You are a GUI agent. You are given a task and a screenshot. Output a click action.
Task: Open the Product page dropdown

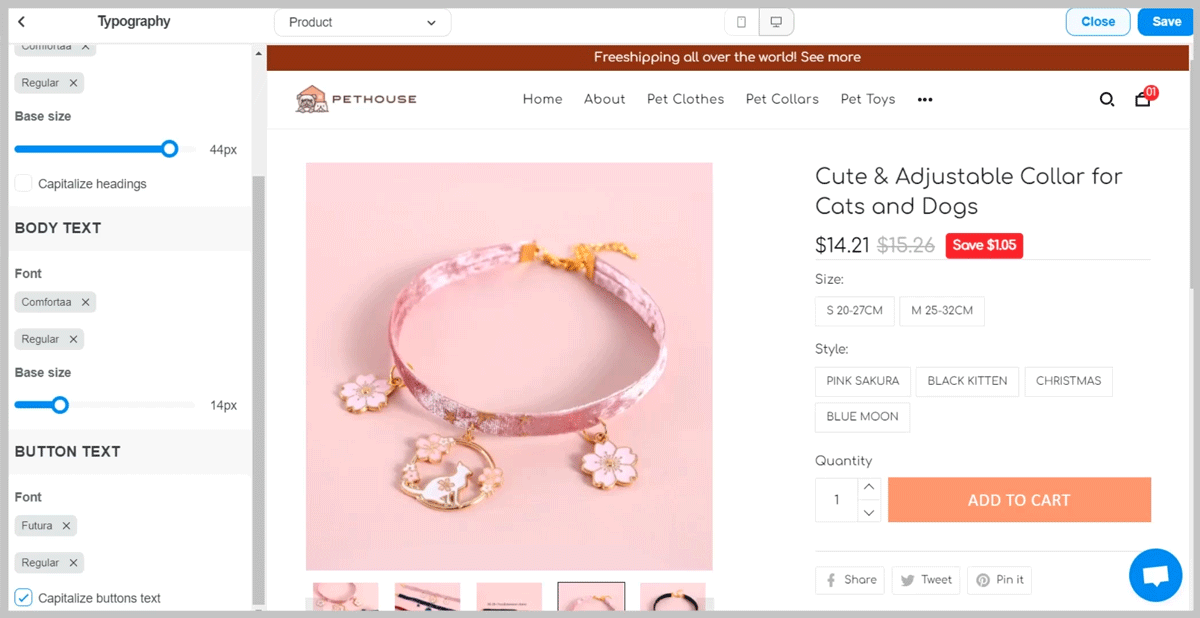(x=362, y=22)
